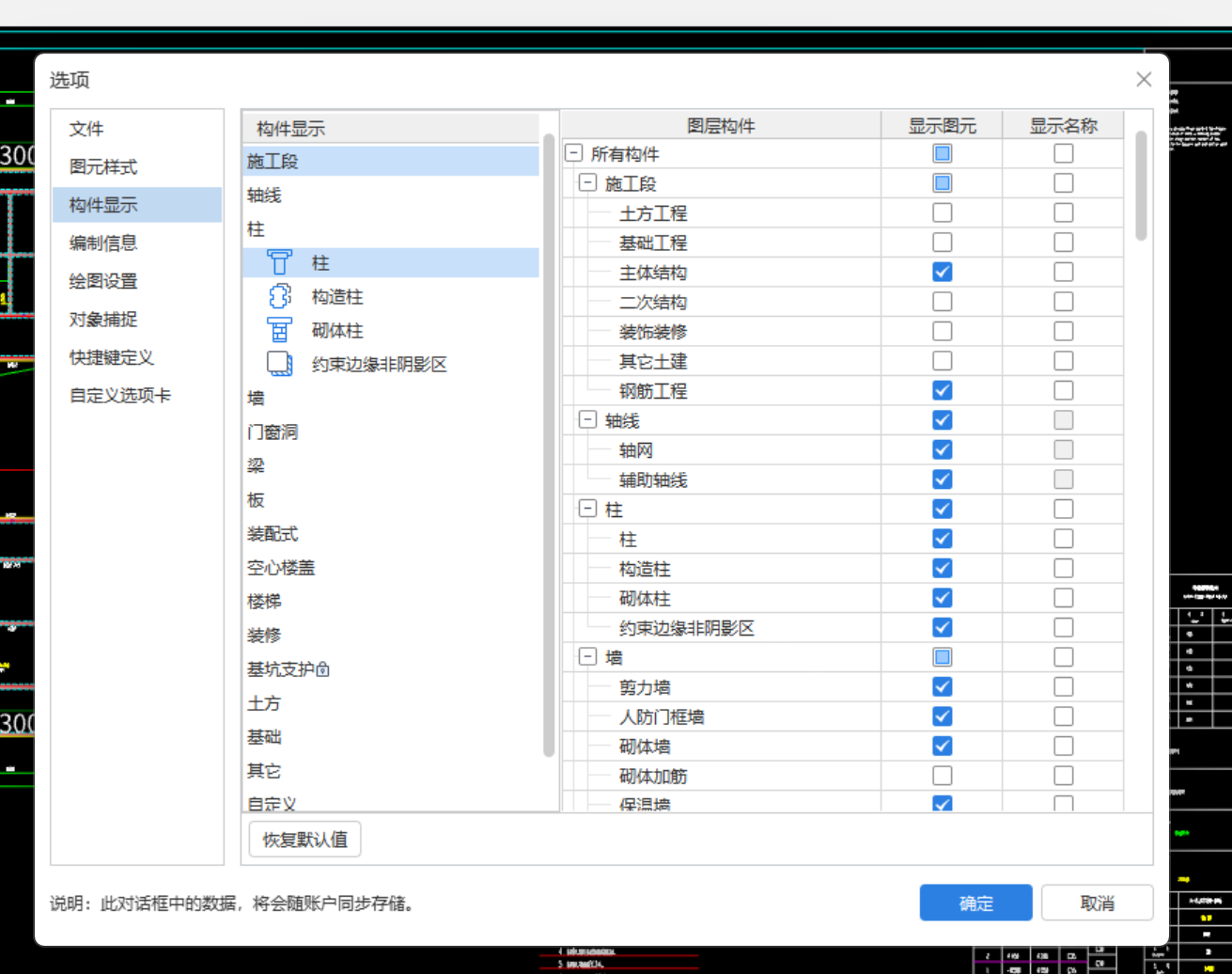Viewport: 1232px width, 974px height.
Task: Click 恢复默认值 button
Action: tap(304, 839)
